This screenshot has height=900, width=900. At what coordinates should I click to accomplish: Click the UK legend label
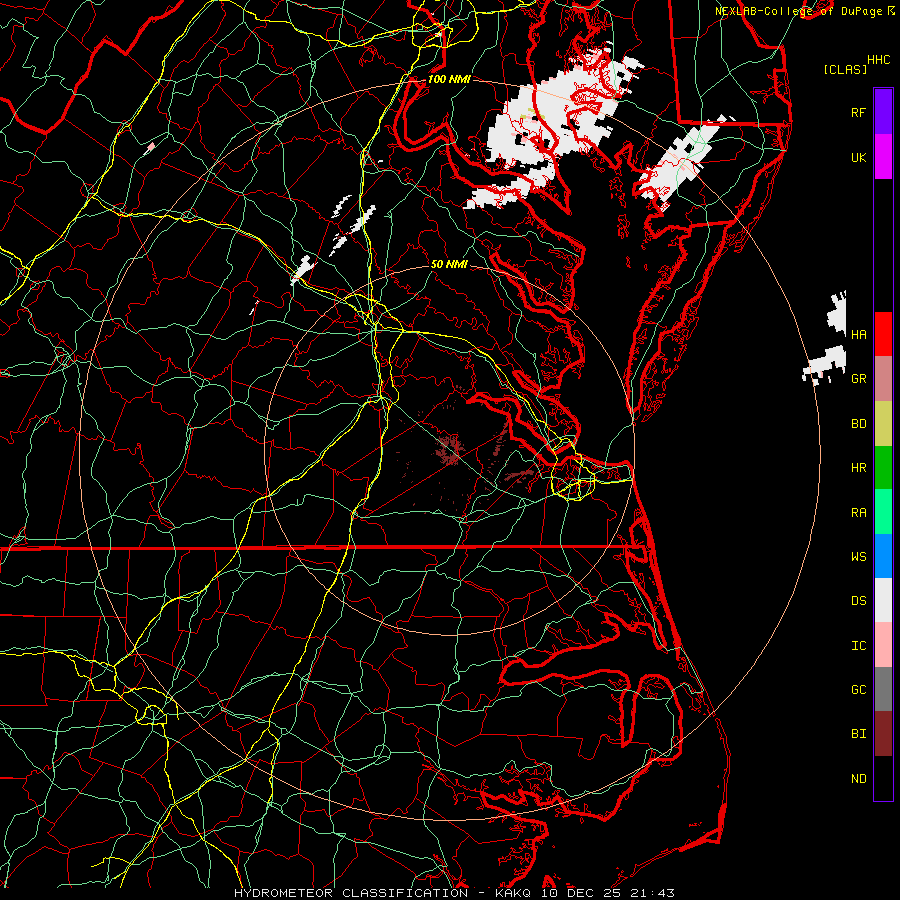(859, 157)
